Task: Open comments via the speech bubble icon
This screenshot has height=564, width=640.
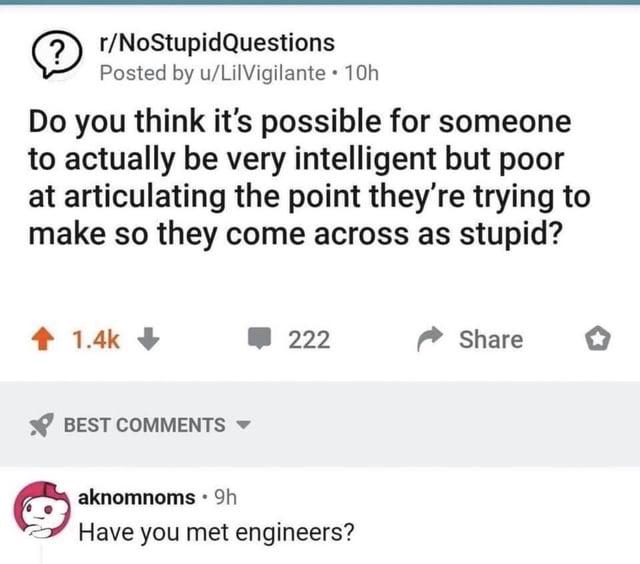Action: 260,338
